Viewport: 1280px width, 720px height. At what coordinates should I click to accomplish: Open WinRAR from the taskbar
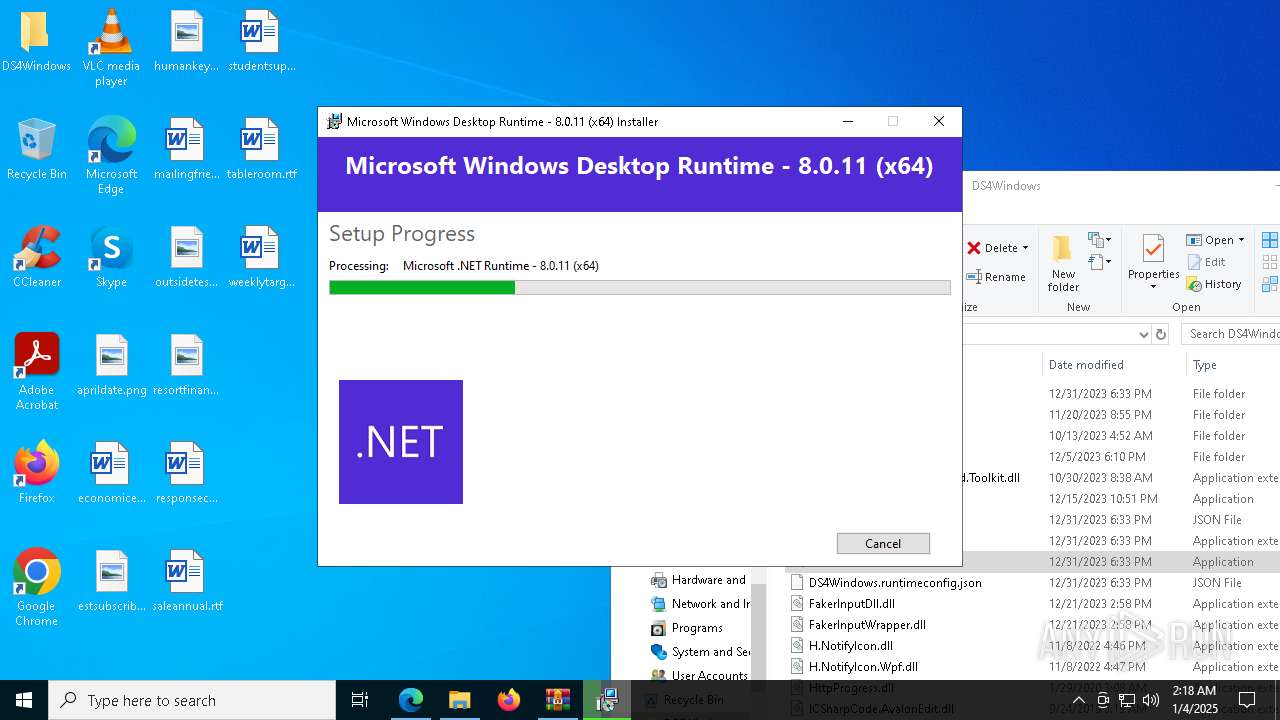pos(557,700)
